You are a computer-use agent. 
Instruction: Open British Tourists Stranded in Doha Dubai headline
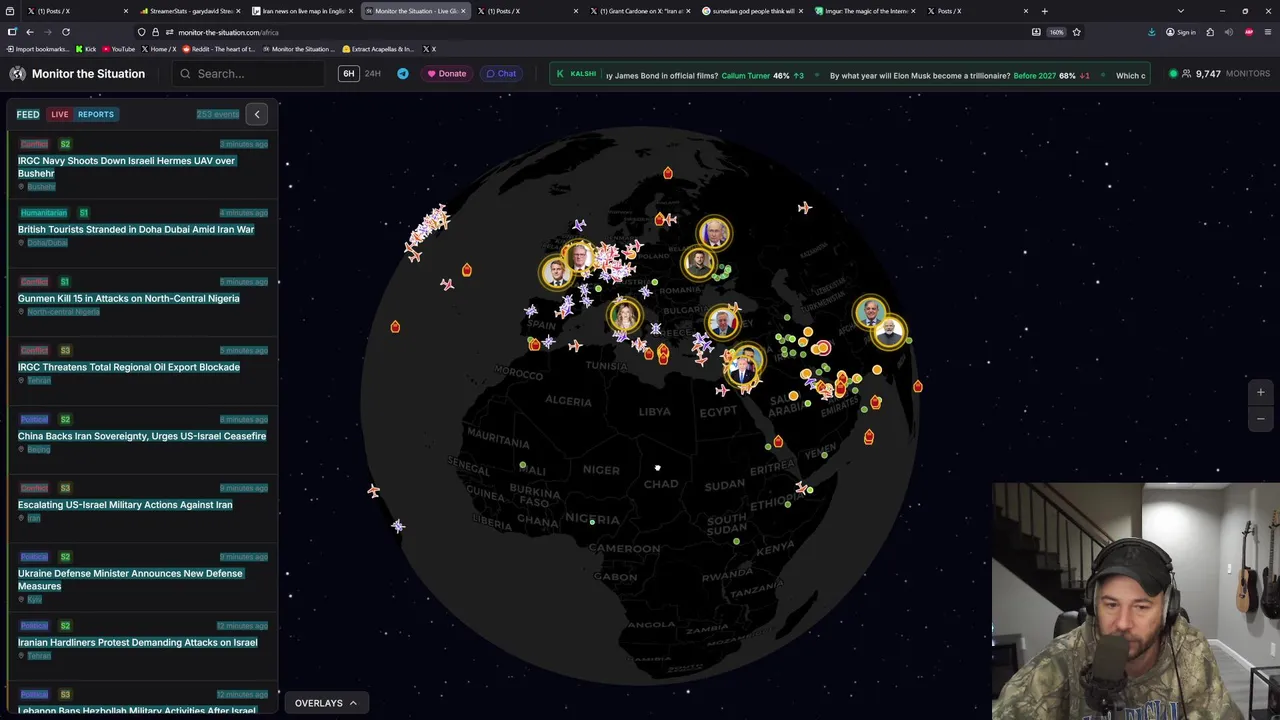(136, 230)
